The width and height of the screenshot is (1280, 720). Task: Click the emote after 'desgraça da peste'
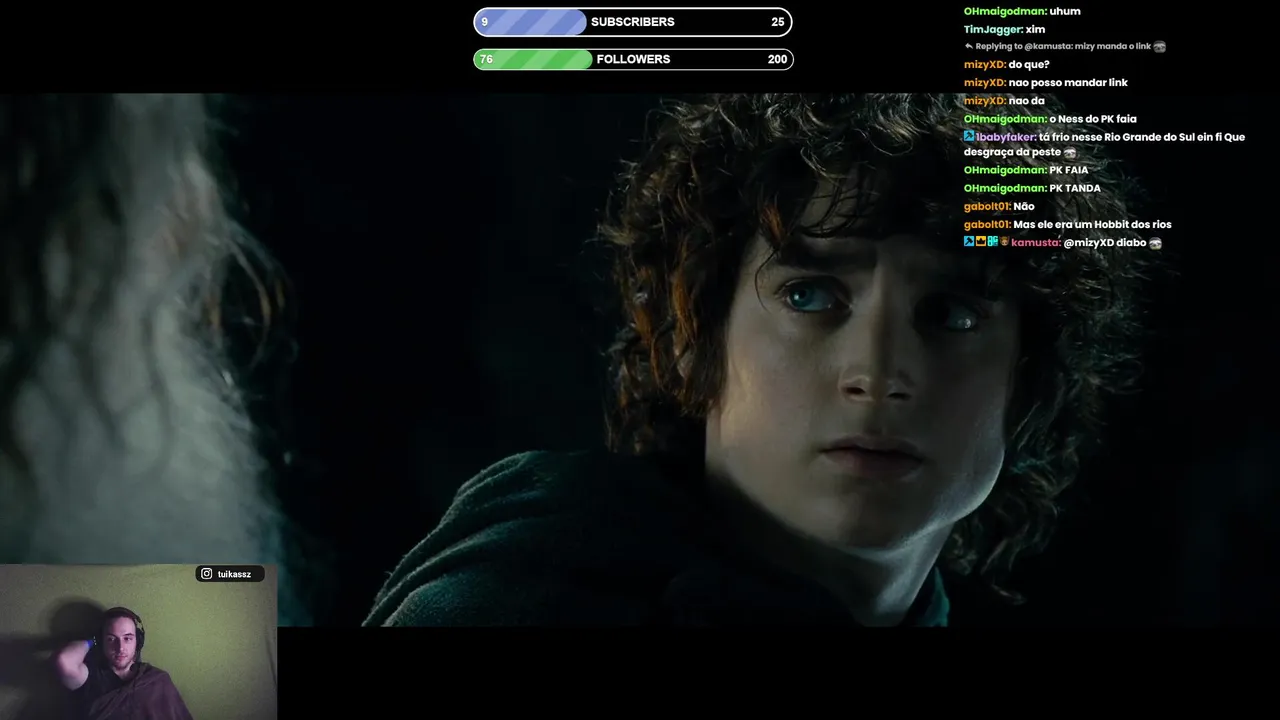[x=1070, y=152]
